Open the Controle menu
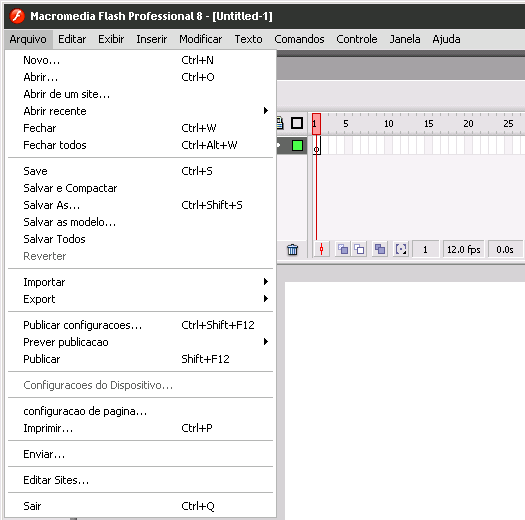The height and width of the screenshot is (520, 525). click(357, 39)
